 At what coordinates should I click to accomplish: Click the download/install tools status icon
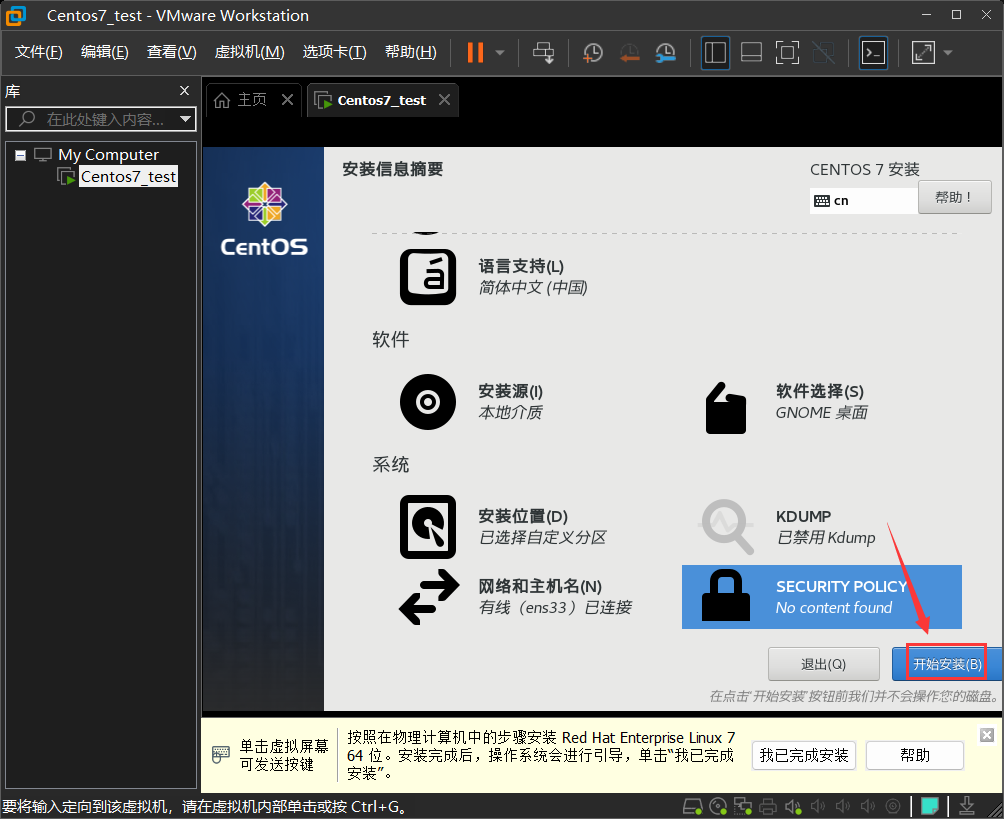click(x=967, y=806)
